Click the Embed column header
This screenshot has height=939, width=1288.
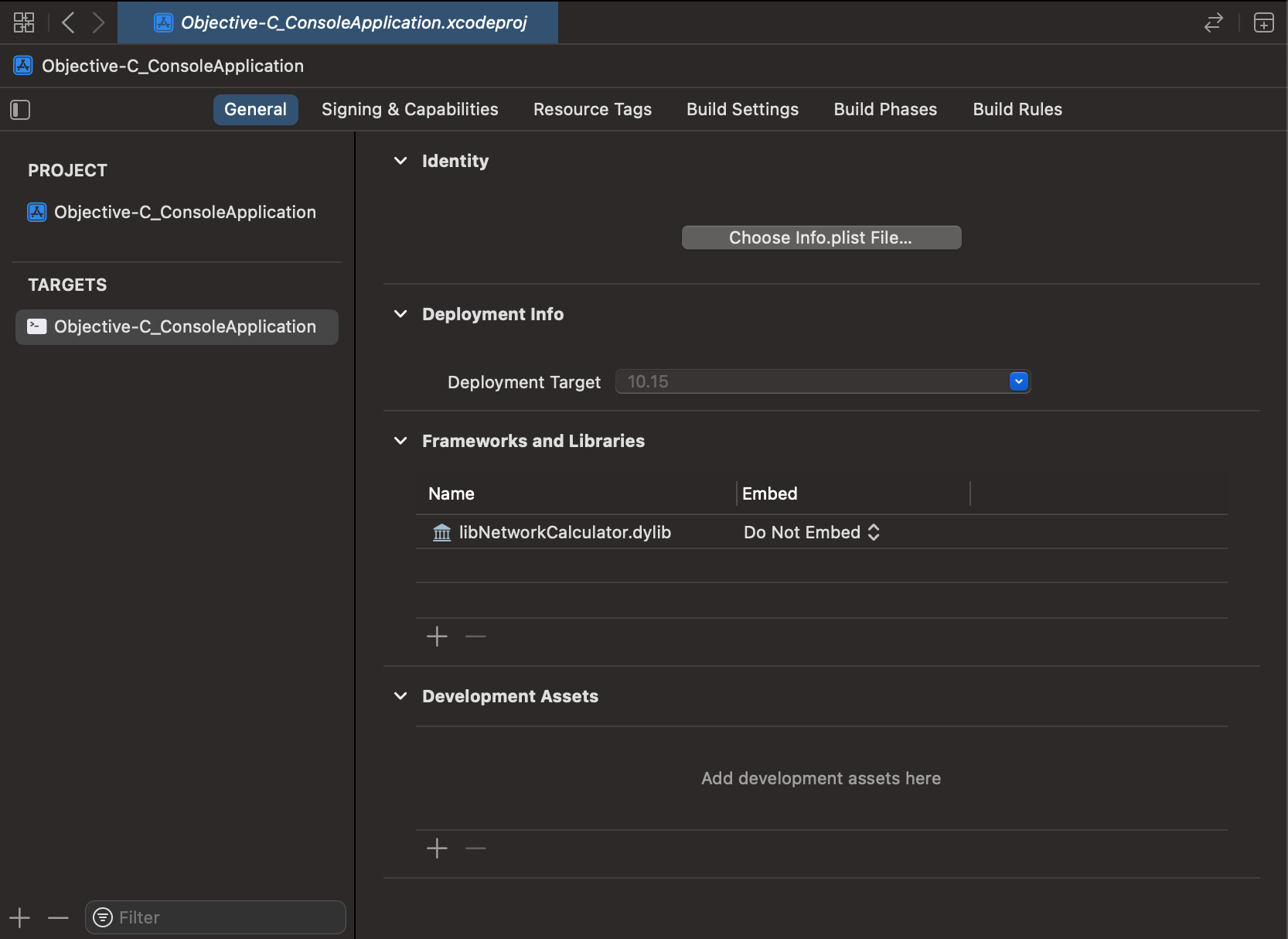tap(769, 493)
